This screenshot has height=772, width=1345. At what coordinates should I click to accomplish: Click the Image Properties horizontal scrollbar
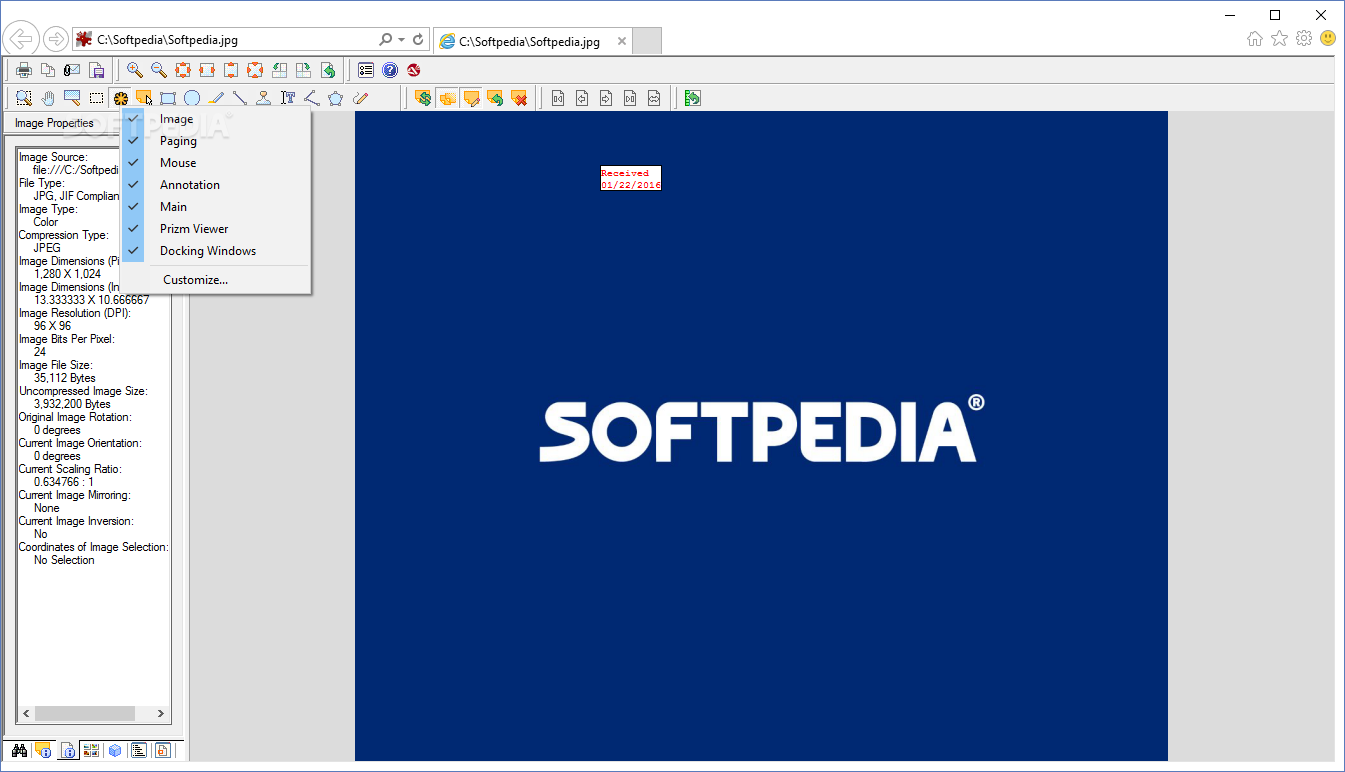pyautogui.click(x=94, y=714)
